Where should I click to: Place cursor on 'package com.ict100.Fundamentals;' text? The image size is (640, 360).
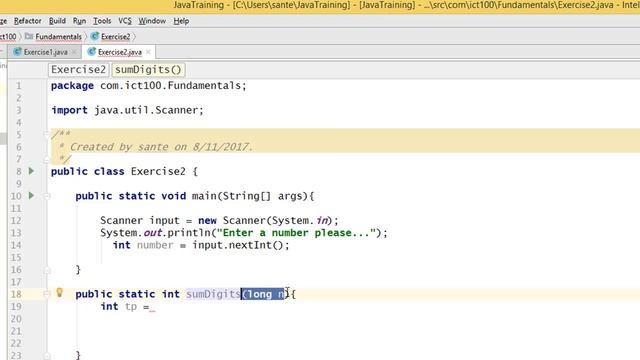[149, 86]
